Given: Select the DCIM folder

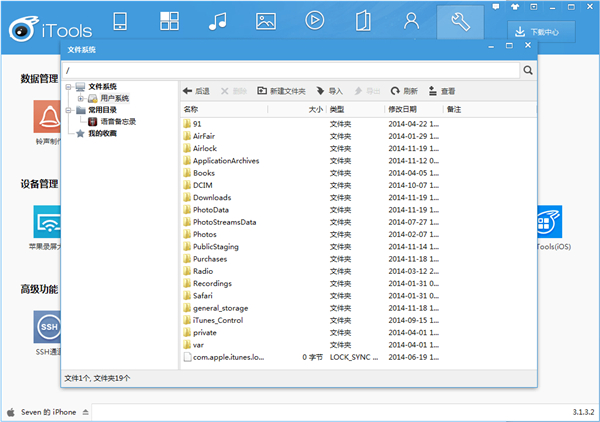Looking at the screenshot, I should click(204, 185).
